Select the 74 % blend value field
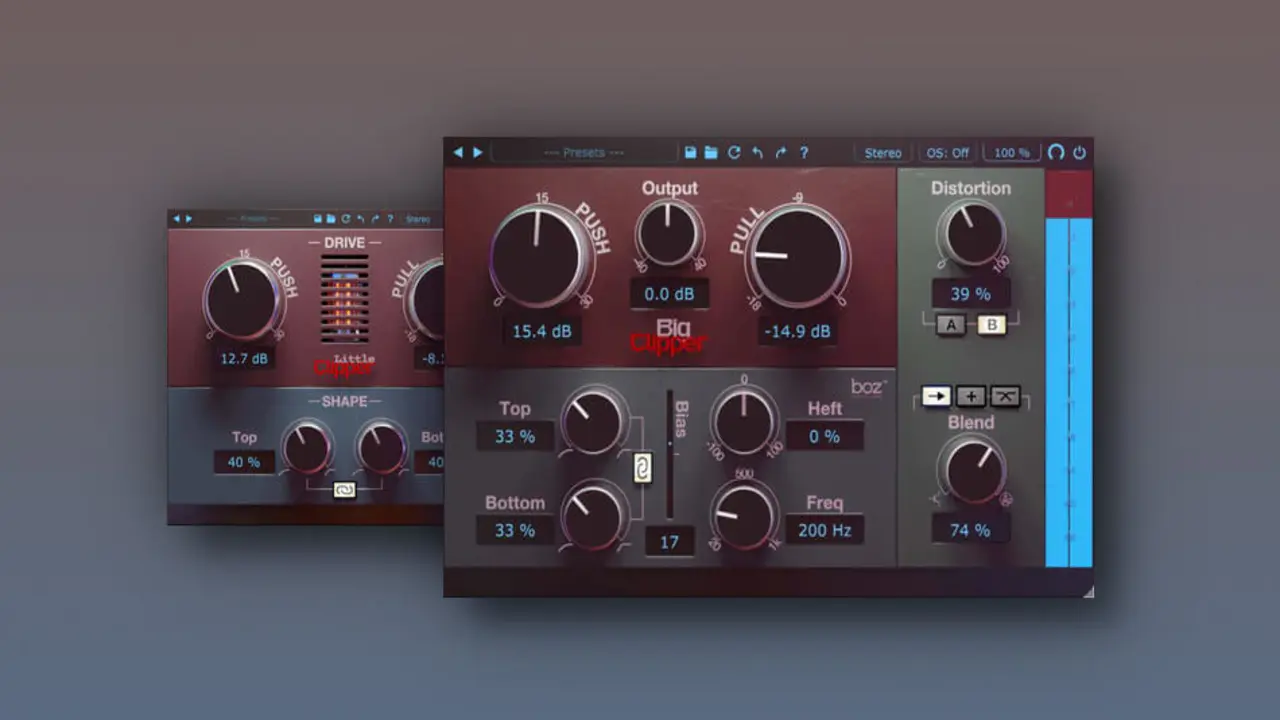Viewport: 1280px width, 720px height. 970,529
